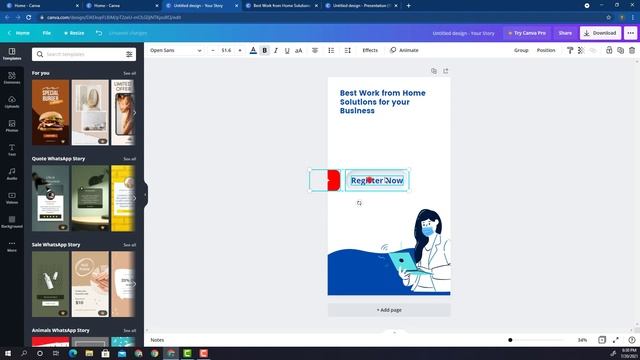640x360 pixels.
Task: Expand Quote WhatsApp Story row right arrow
Action: click(134, 198)
